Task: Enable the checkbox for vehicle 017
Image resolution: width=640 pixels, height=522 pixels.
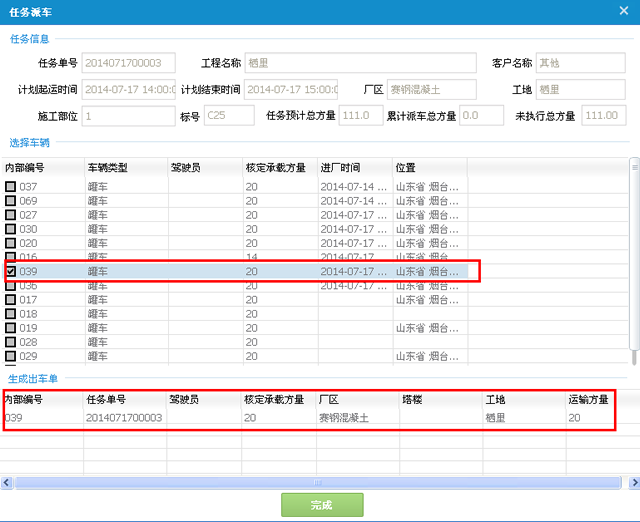Action: 10,300
